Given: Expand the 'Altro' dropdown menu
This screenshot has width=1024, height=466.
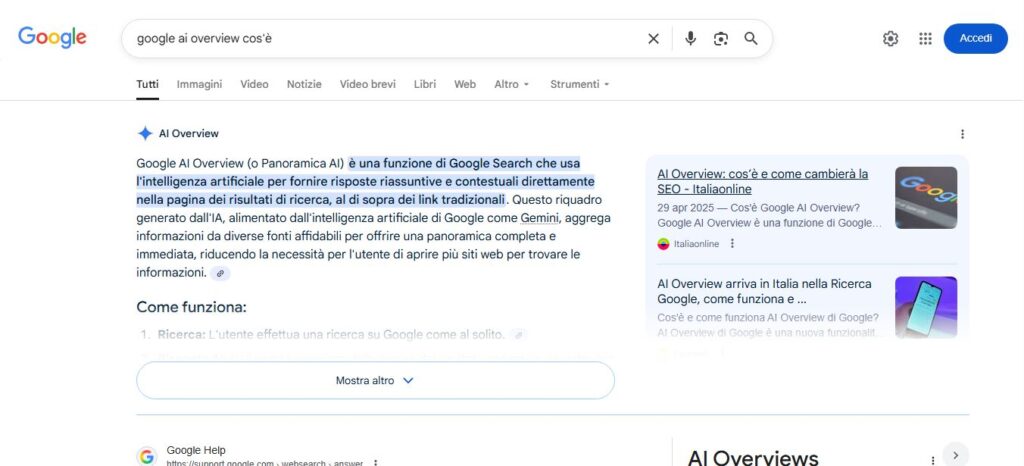Looking at the screenshot, I should point(511,84).
